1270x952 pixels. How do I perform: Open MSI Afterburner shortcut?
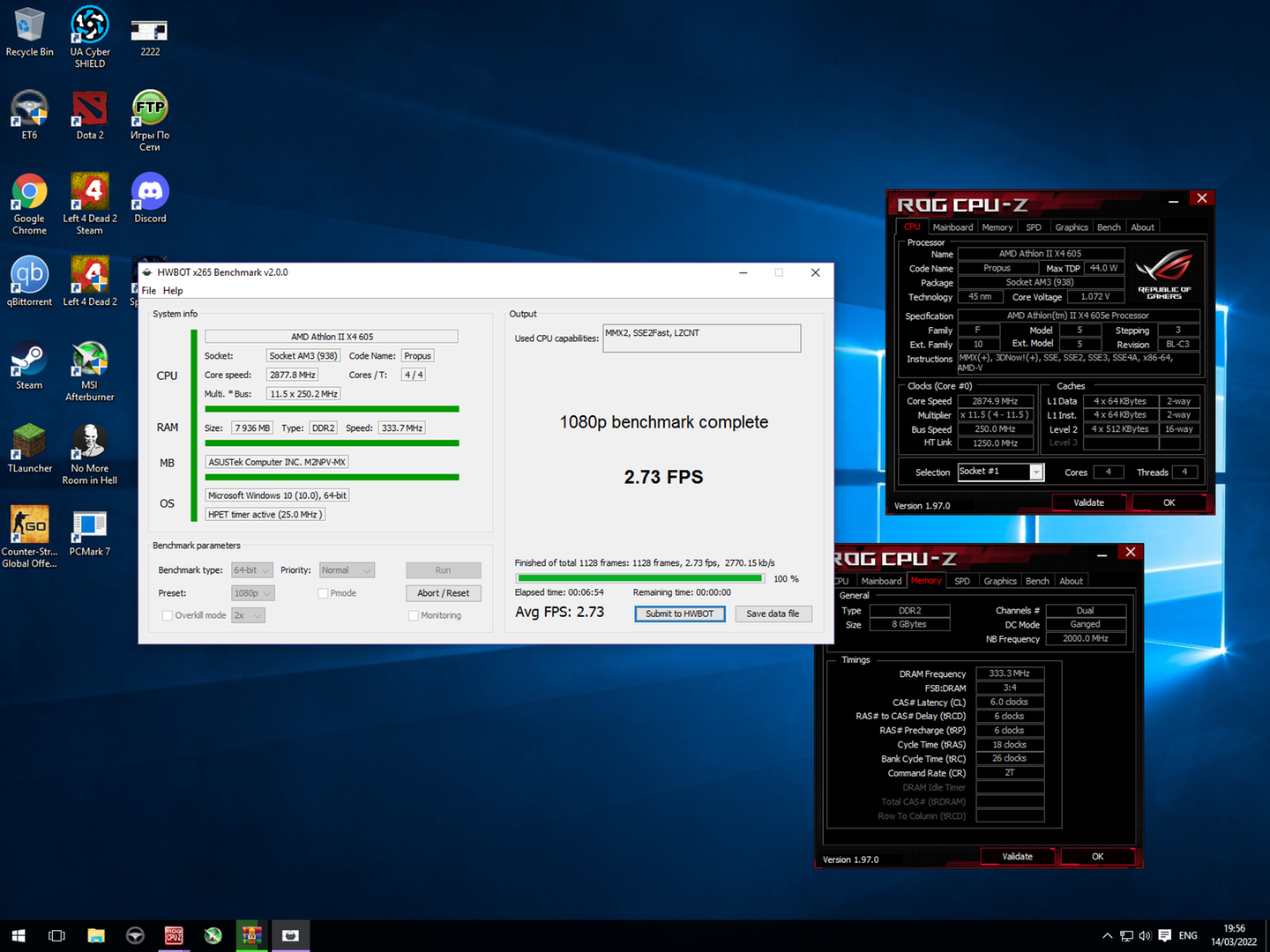point(90,371)
